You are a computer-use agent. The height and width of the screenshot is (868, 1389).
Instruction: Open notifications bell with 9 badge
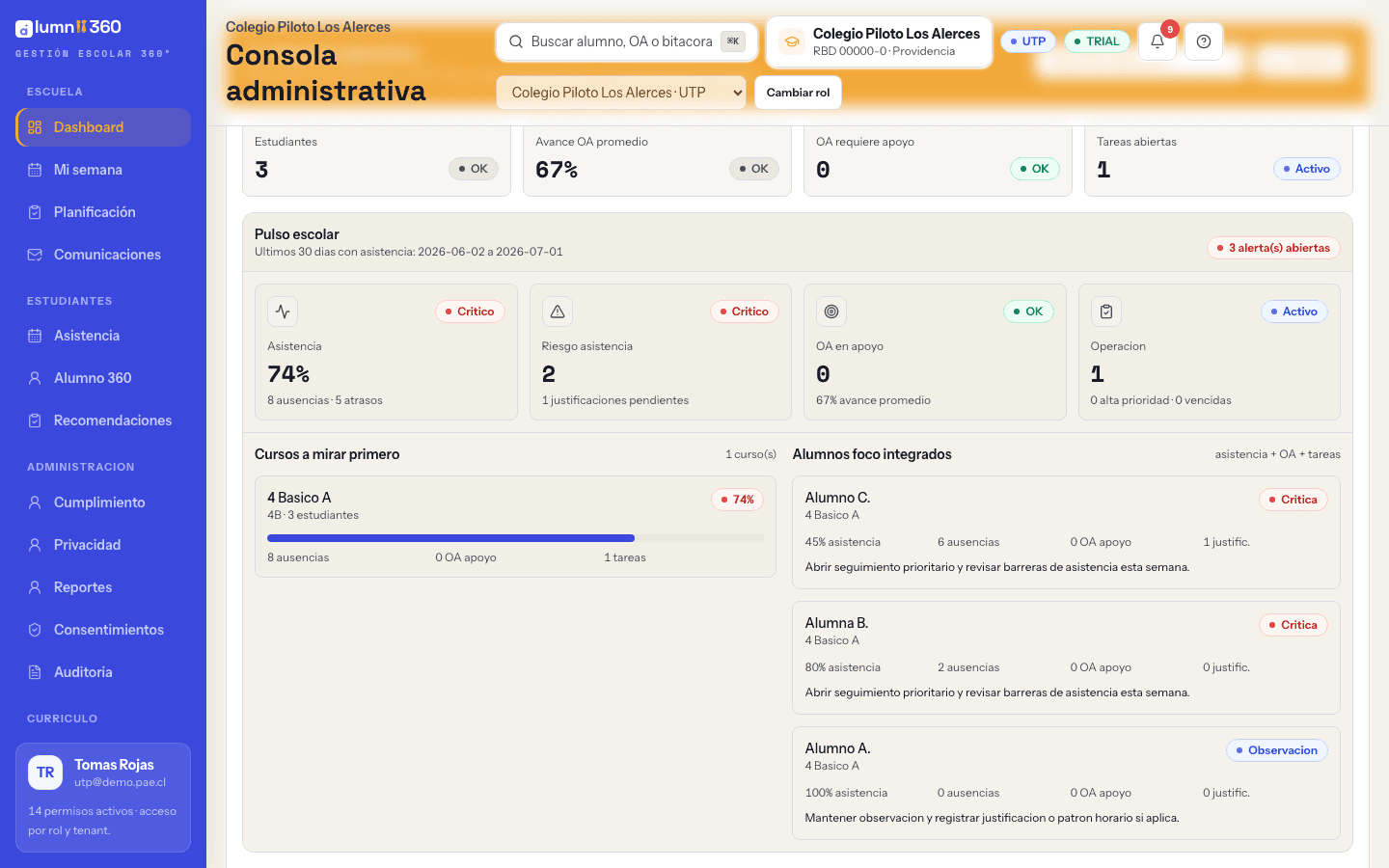click(x=1157, y=41)
